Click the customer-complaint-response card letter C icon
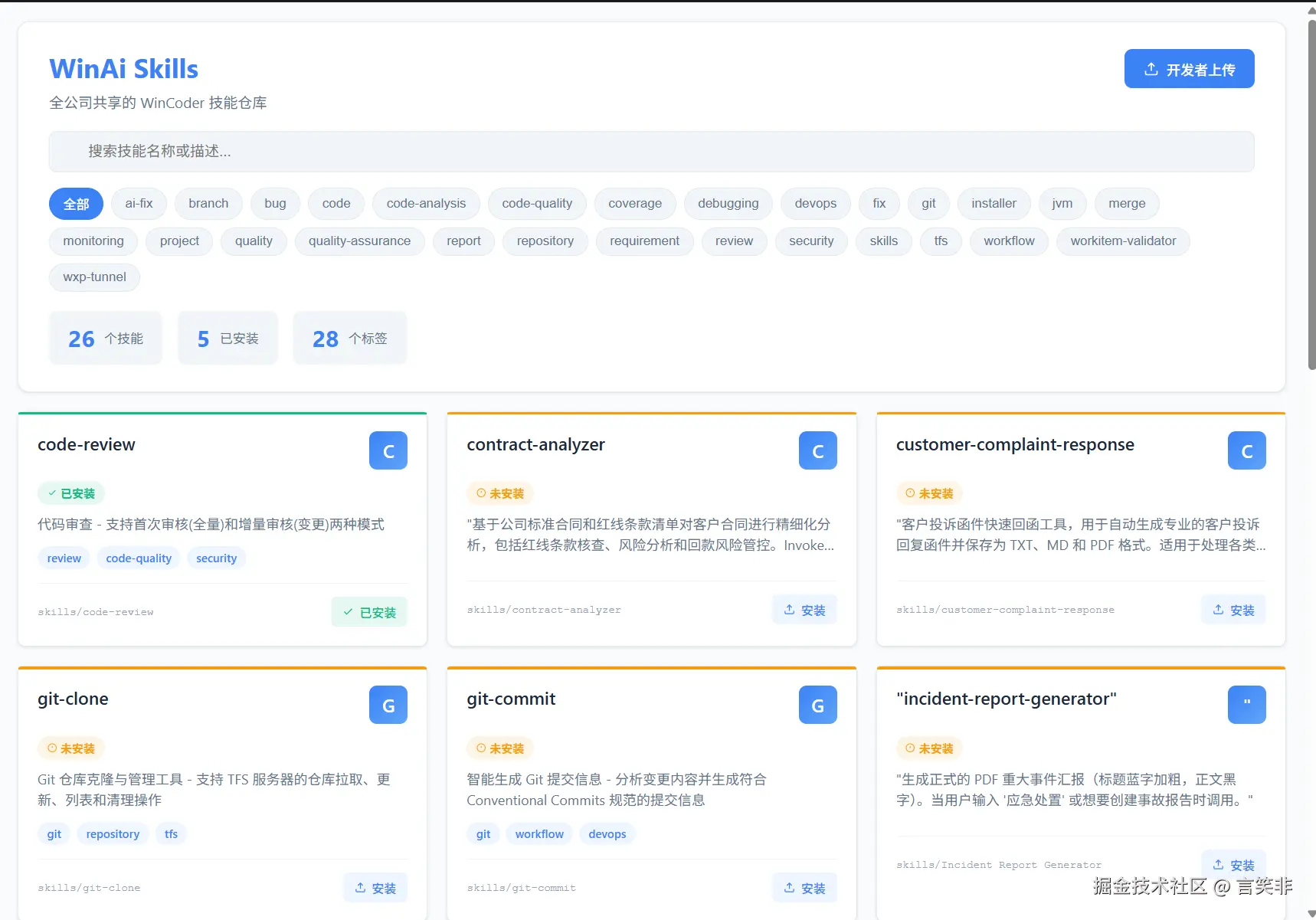 tap(1247, 450)
